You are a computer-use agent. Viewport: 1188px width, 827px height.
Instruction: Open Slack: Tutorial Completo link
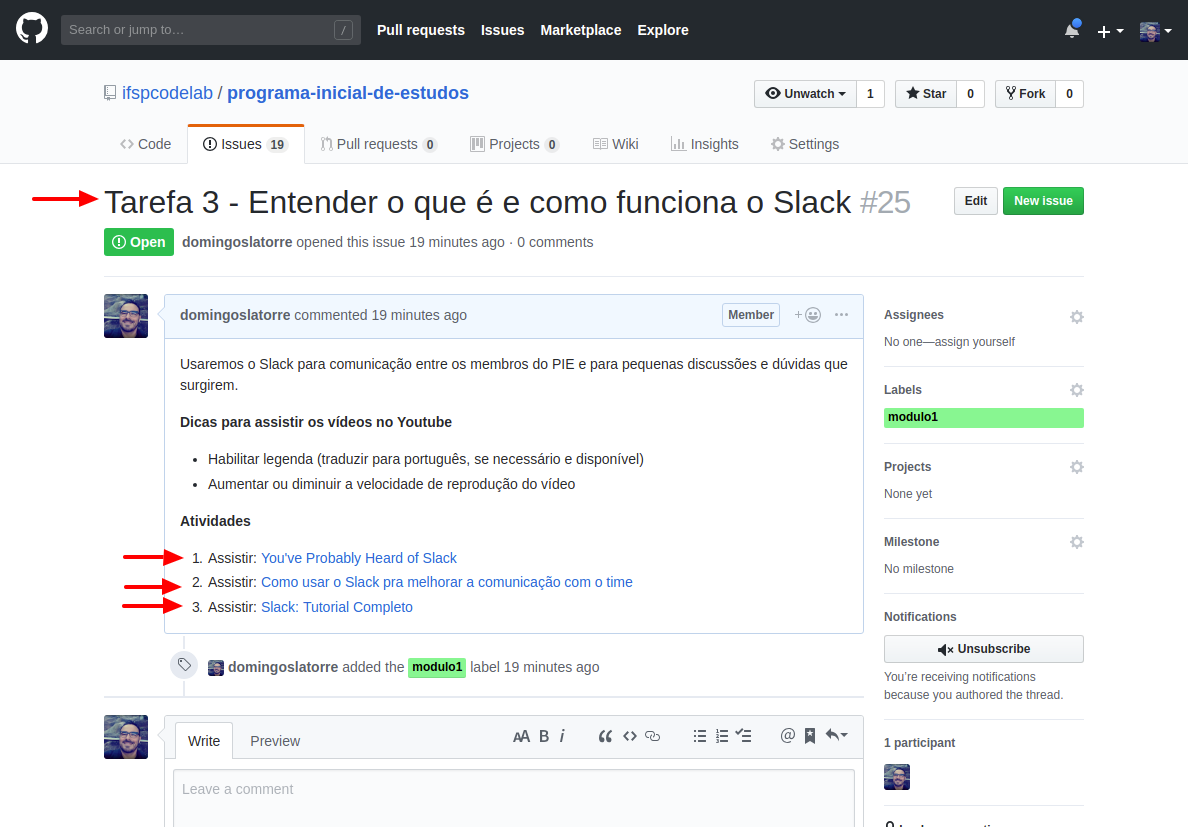coord(336,607)
